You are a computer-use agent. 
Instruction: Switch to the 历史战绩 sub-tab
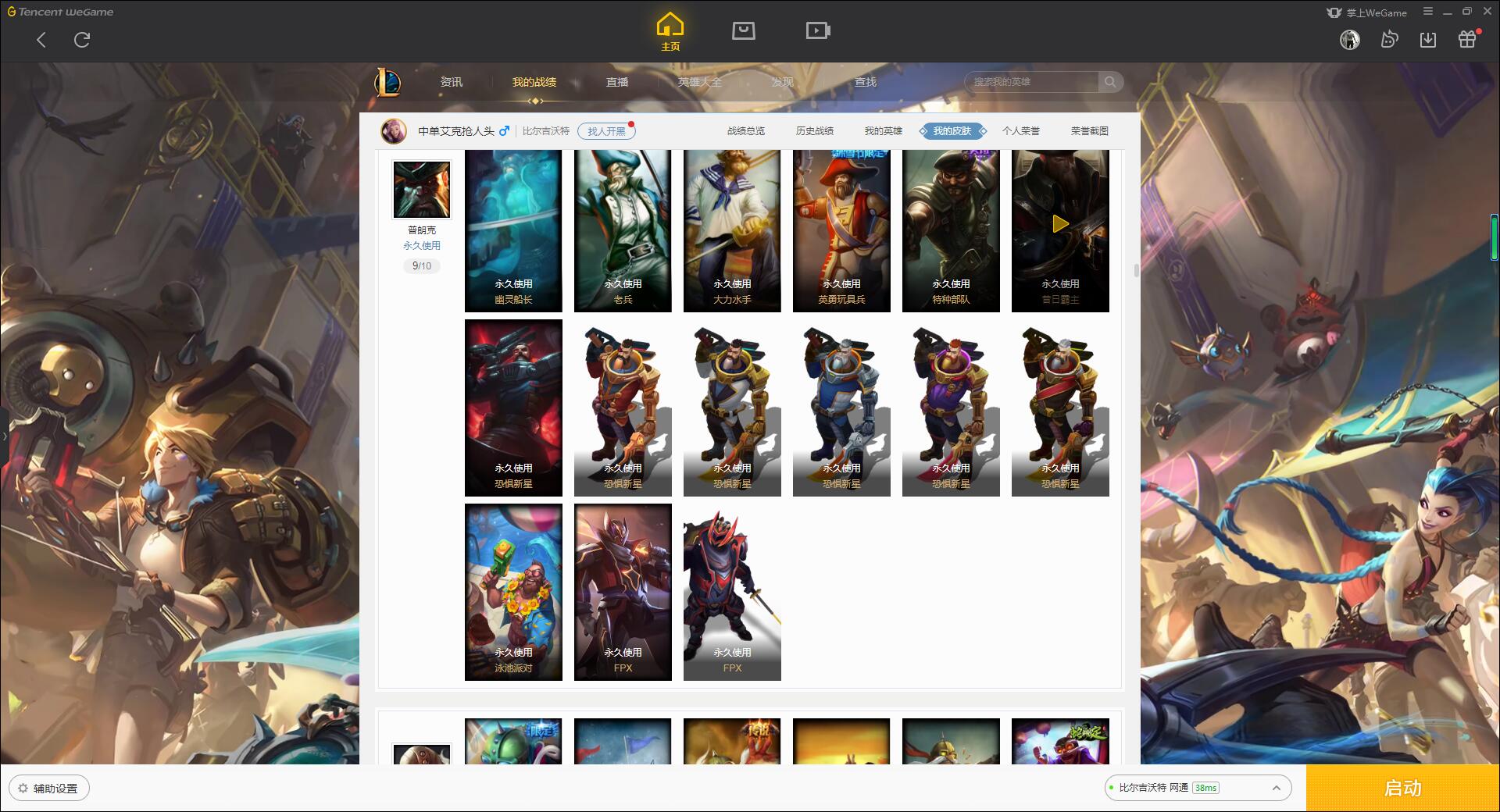(x=815, y=131)
